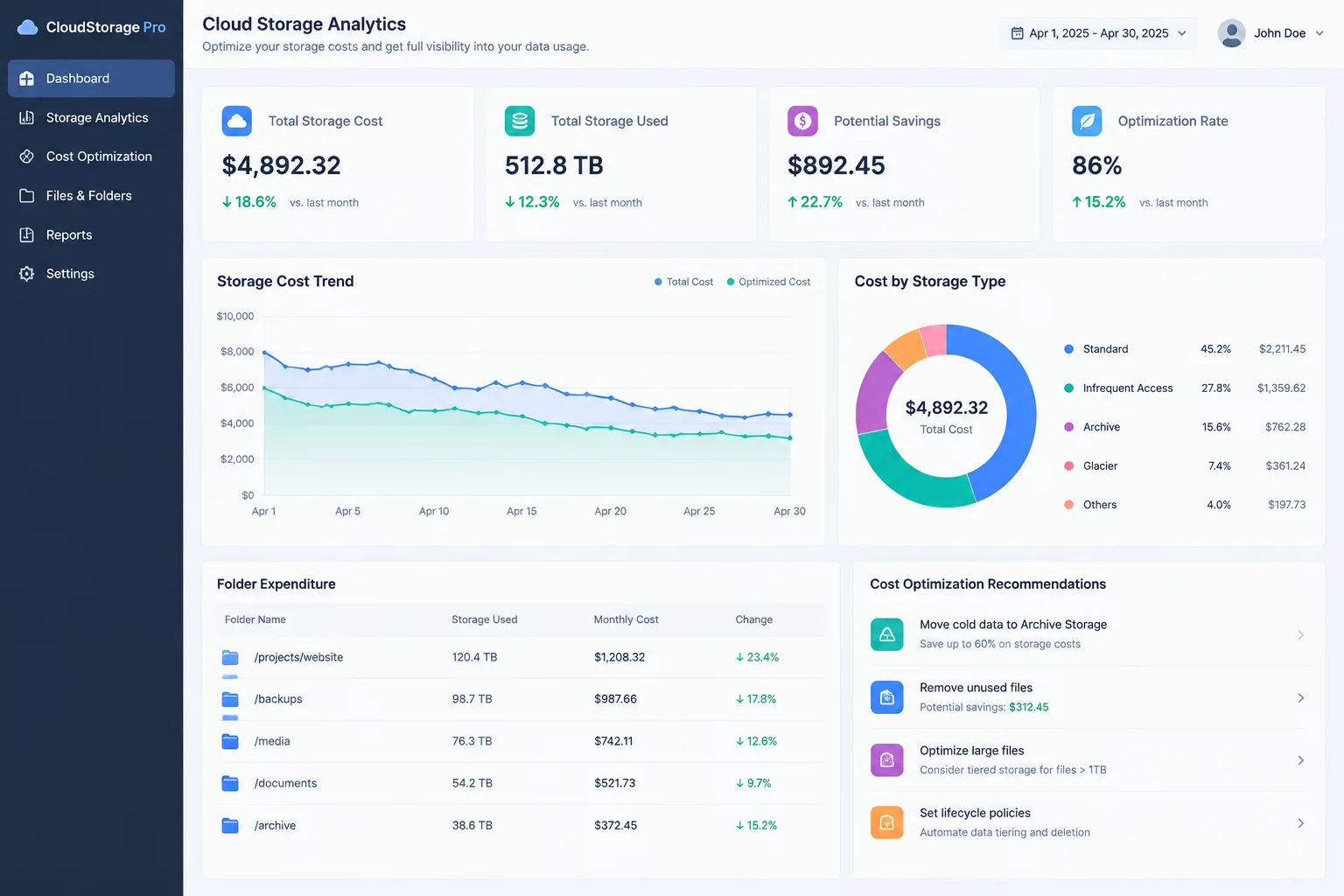Viewport: 1344px width, 896px height.
Task: Click the /archive folder icon
Action: (230, 825)
